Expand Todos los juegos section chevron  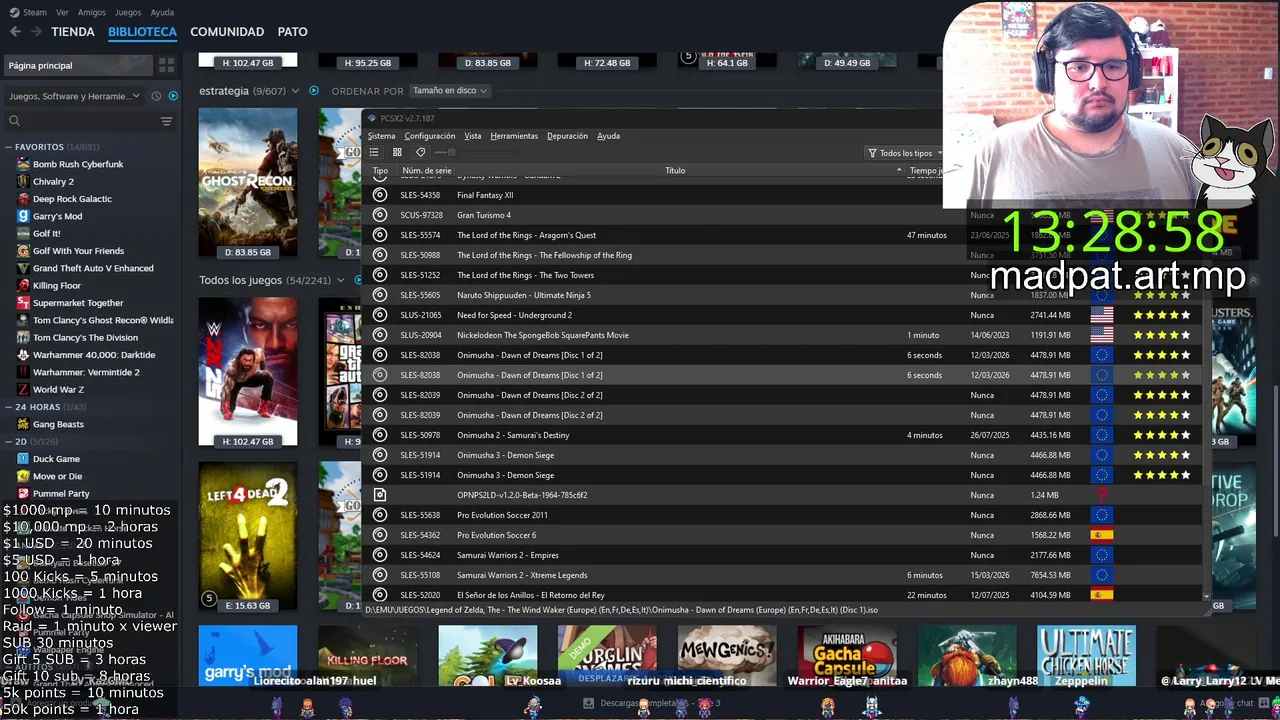[341, 280]
